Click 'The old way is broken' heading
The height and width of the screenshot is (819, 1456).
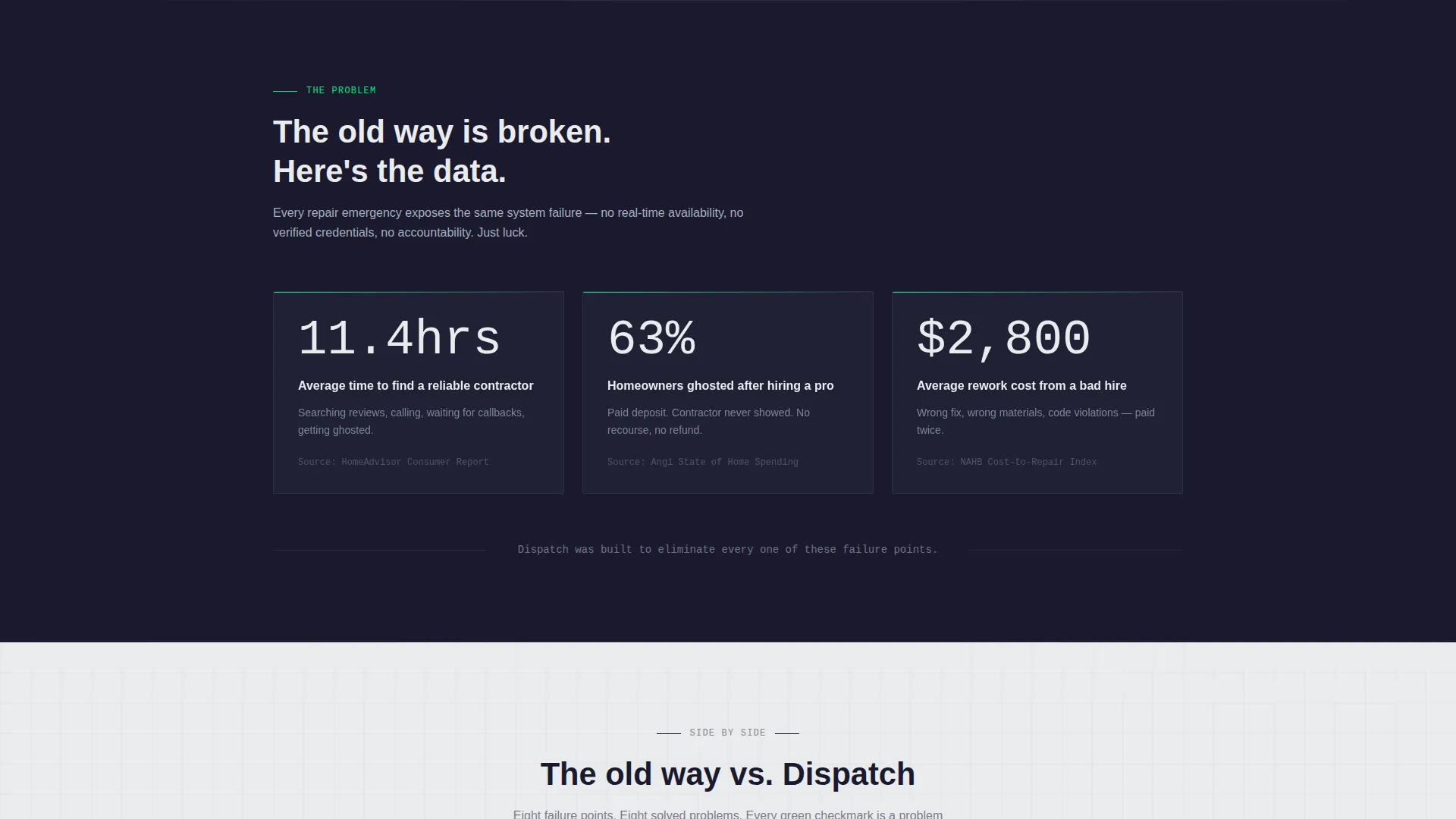[x=442, y=132]
